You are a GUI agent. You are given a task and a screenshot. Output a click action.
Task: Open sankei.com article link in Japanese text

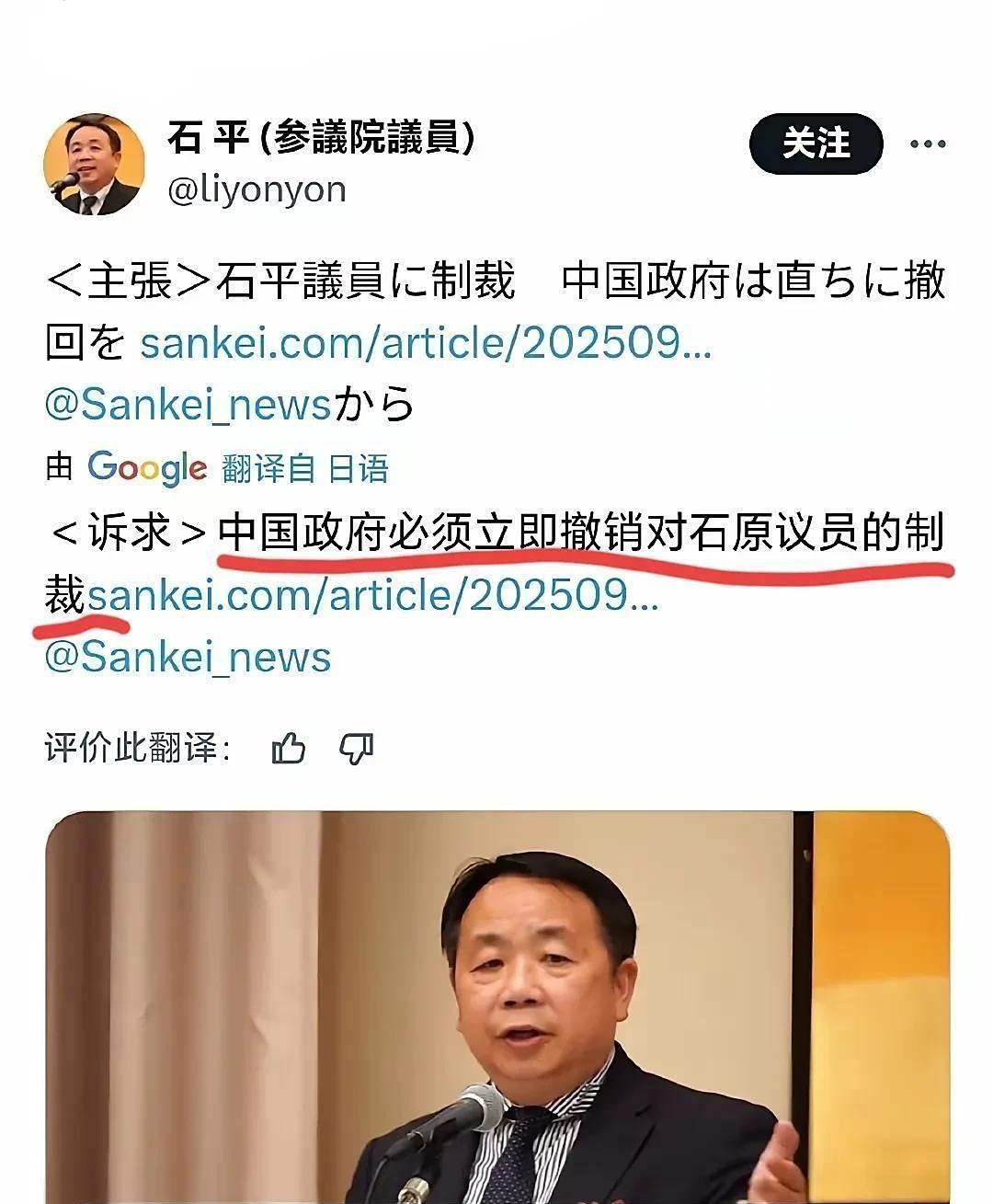pyautogui.click(x=426, y=343)
